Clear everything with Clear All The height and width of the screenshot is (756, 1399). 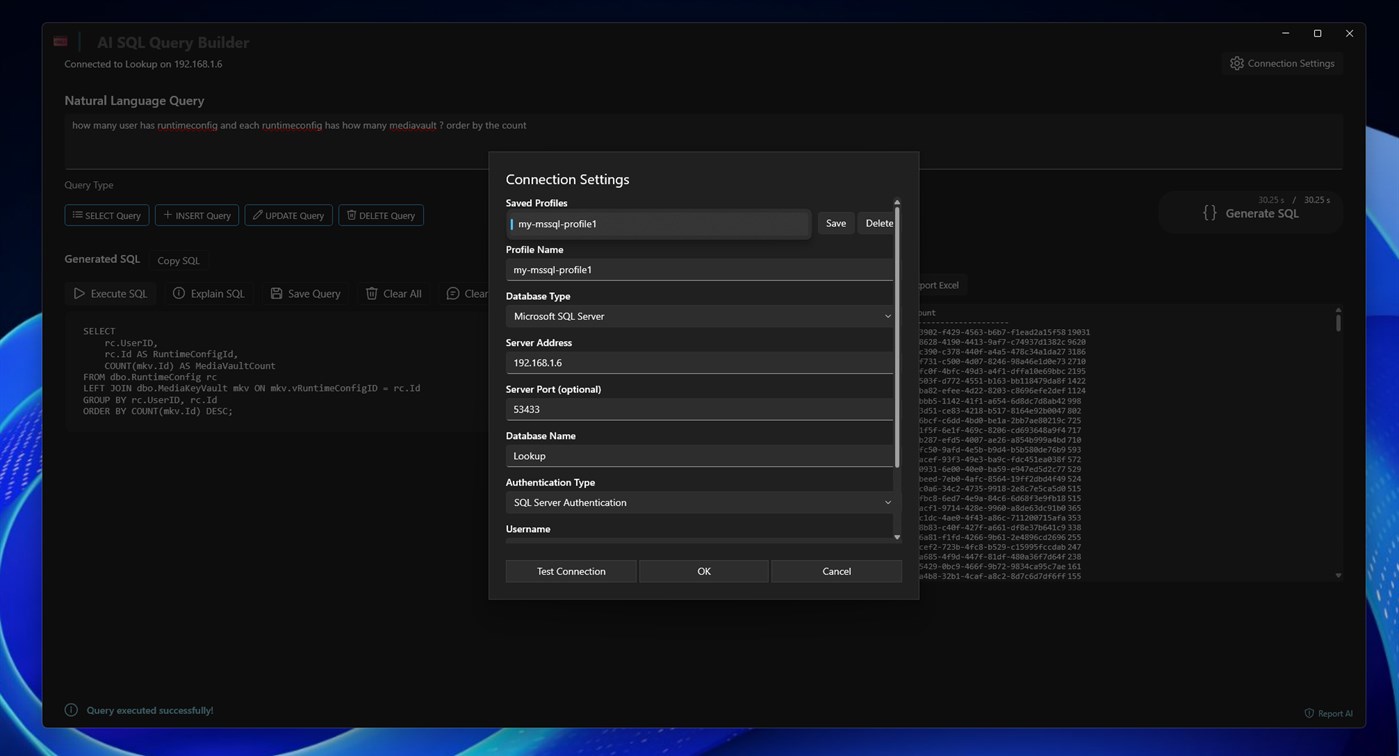point(393,294)
